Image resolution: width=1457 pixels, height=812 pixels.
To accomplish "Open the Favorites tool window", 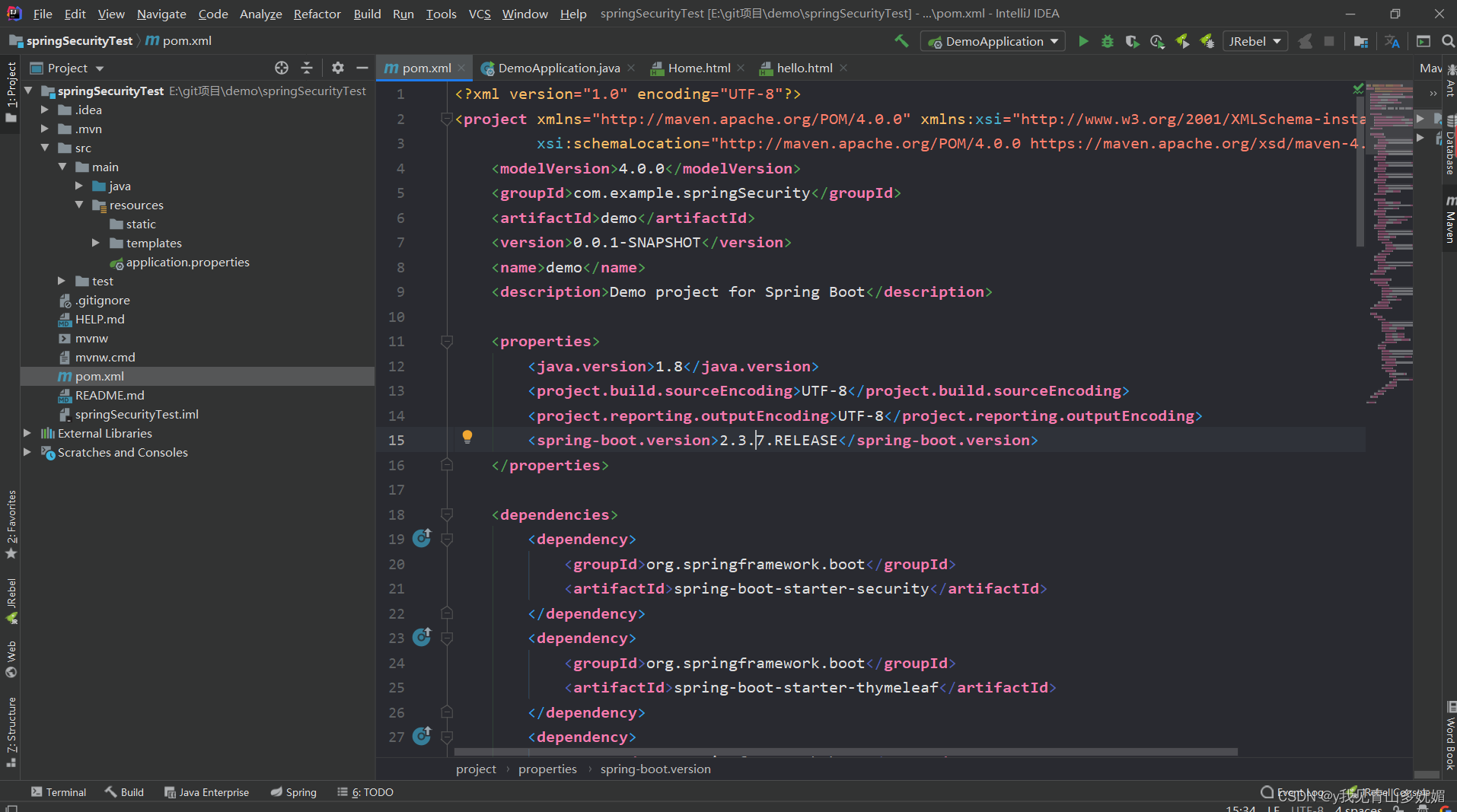I will [11, 524].
